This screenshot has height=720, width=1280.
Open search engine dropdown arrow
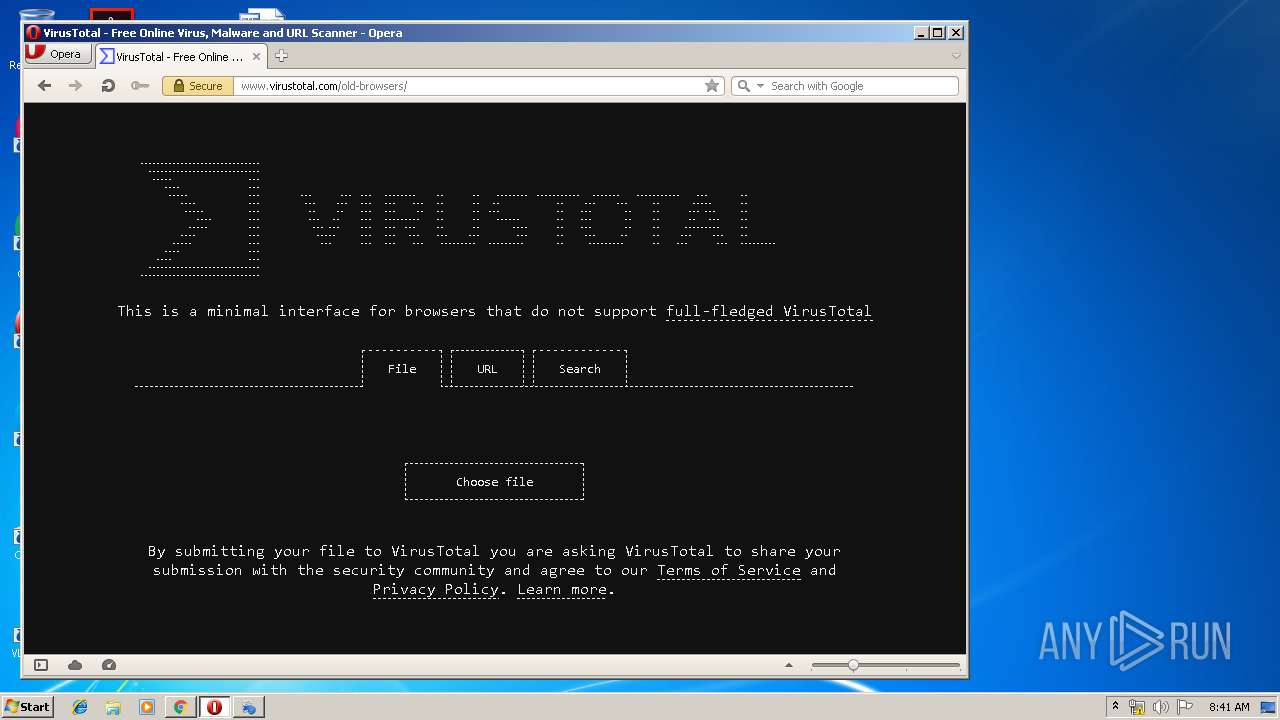click(760, 86)
